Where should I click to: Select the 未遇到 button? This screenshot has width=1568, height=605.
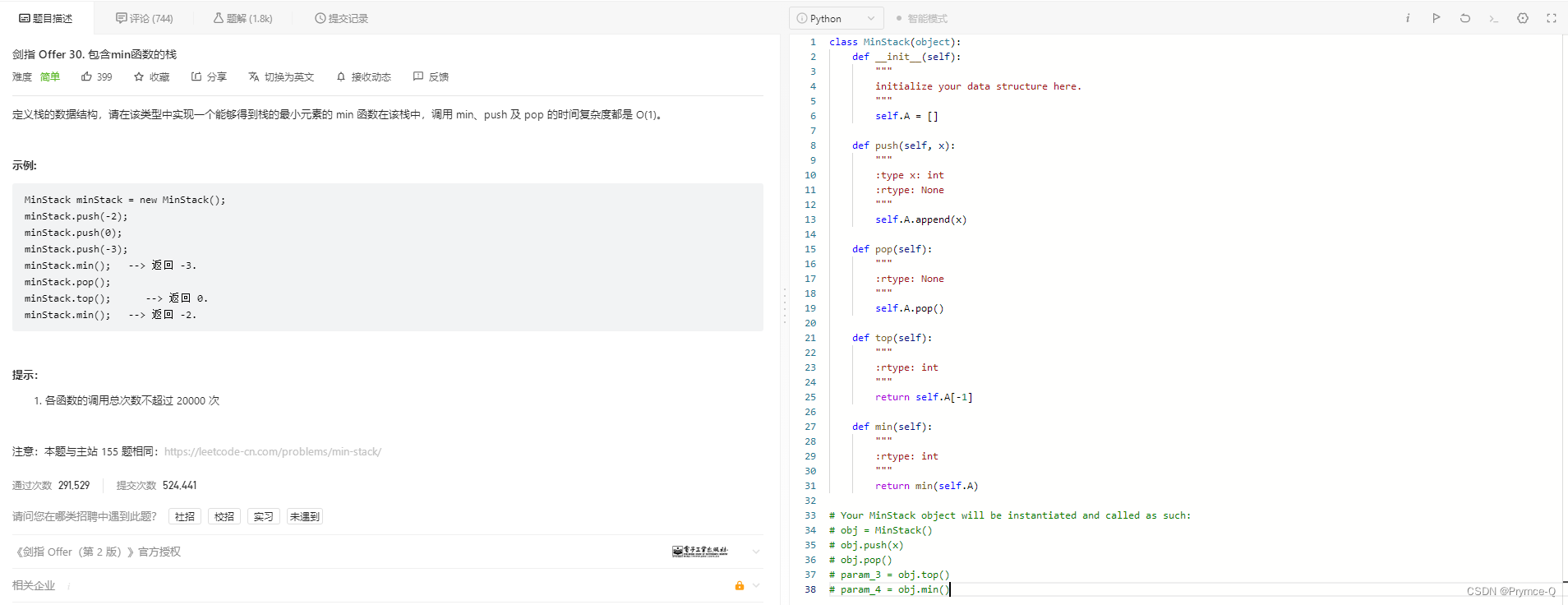click(x=305, y=516)
